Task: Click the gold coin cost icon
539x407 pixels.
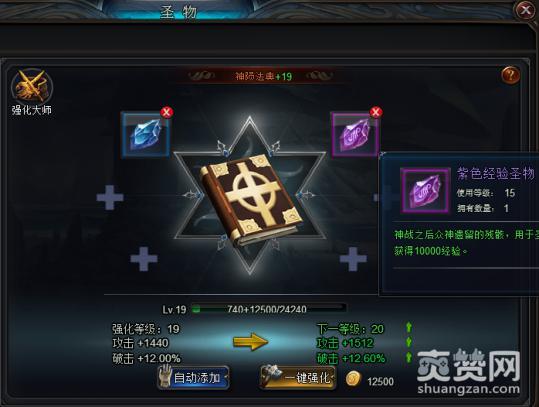Action: pyautogui.click(x=353, y=380)
